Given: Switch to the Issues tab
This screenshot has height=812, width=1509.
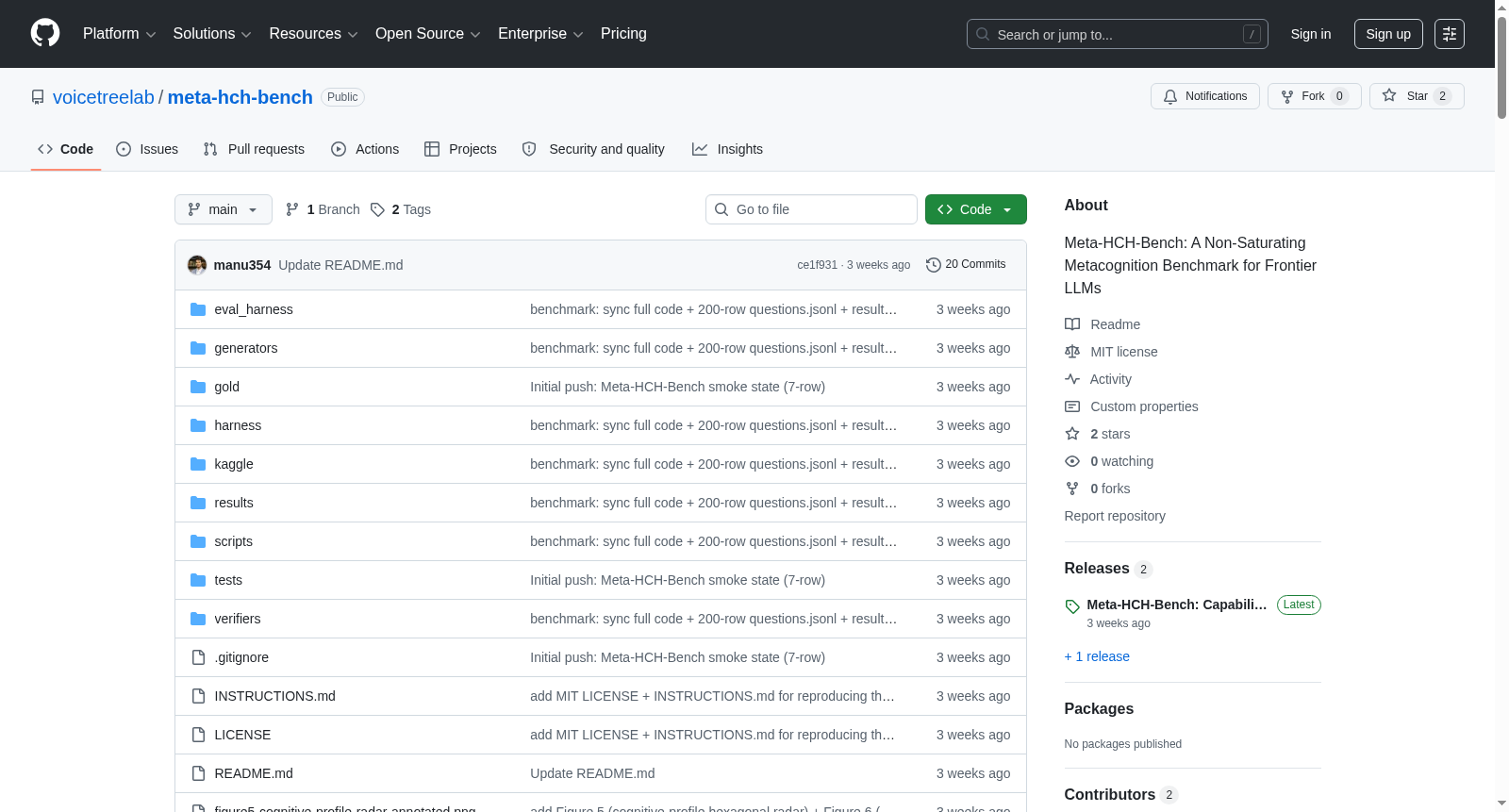Looking at the screenshot, I should click(x=147, y=149).
